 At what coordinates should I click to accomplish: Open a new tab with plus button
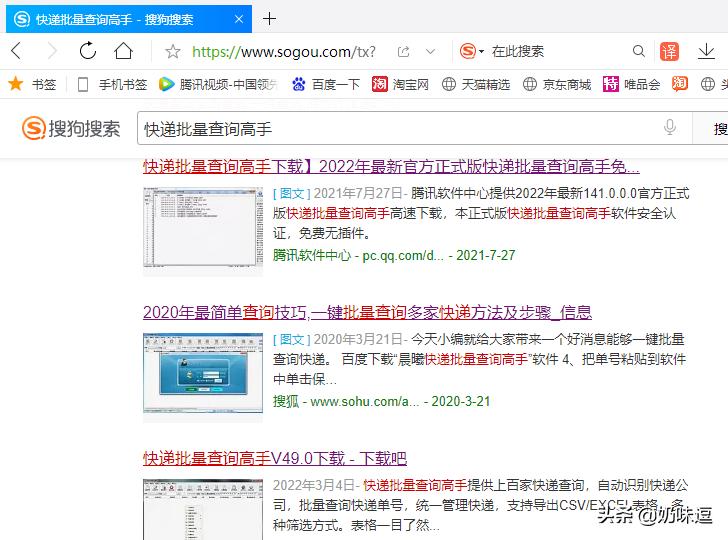pos(269,19)
